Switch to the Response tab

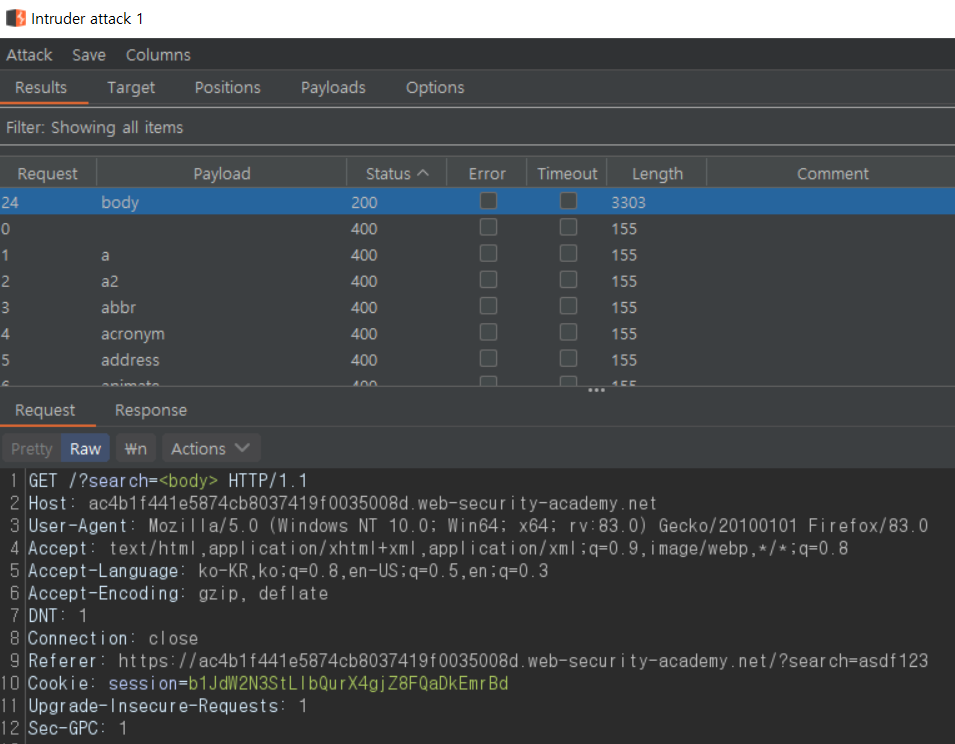pos(150,410)
